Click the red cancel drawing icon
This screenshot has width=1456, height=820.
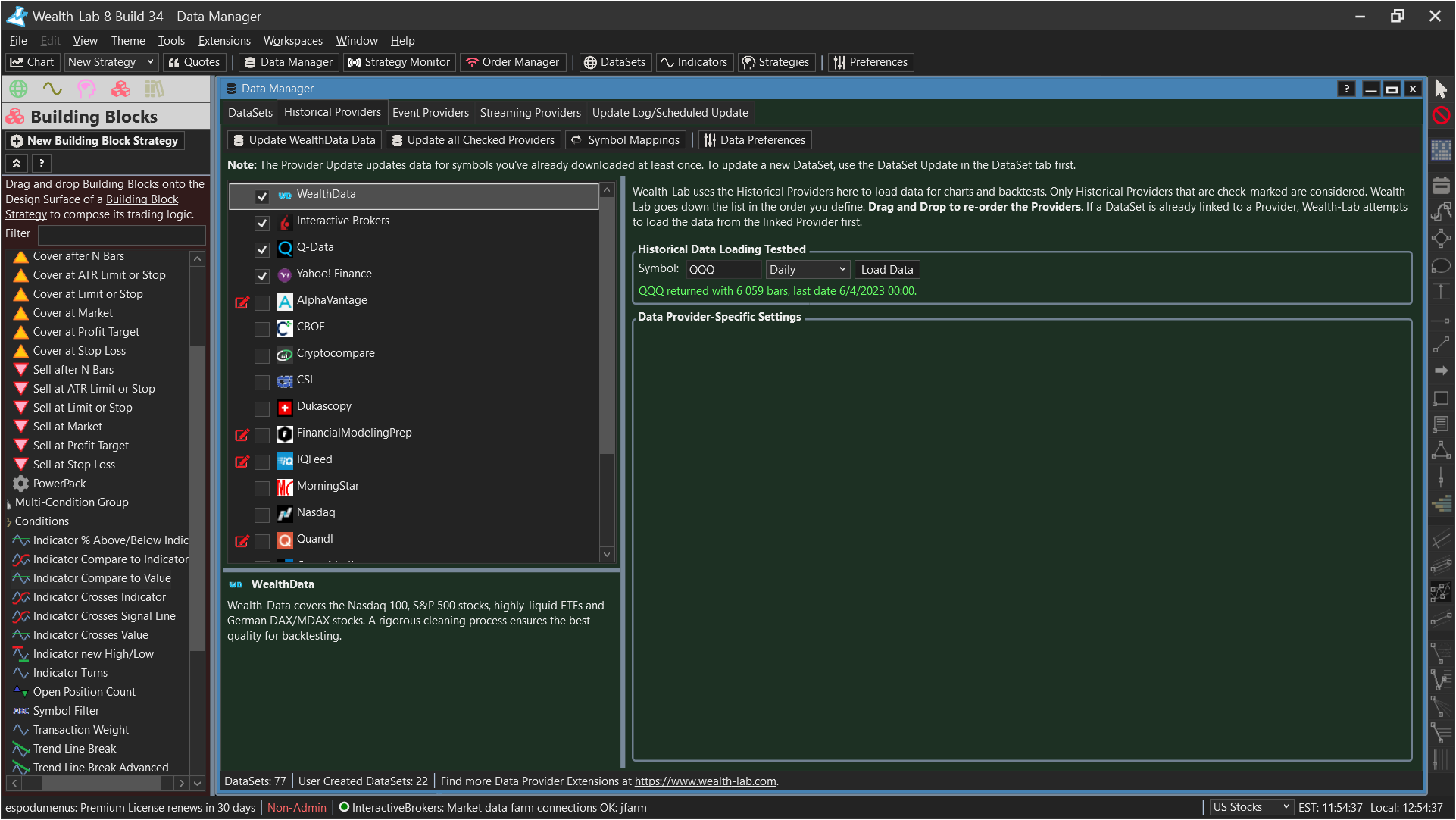[x=1441, y=115]
